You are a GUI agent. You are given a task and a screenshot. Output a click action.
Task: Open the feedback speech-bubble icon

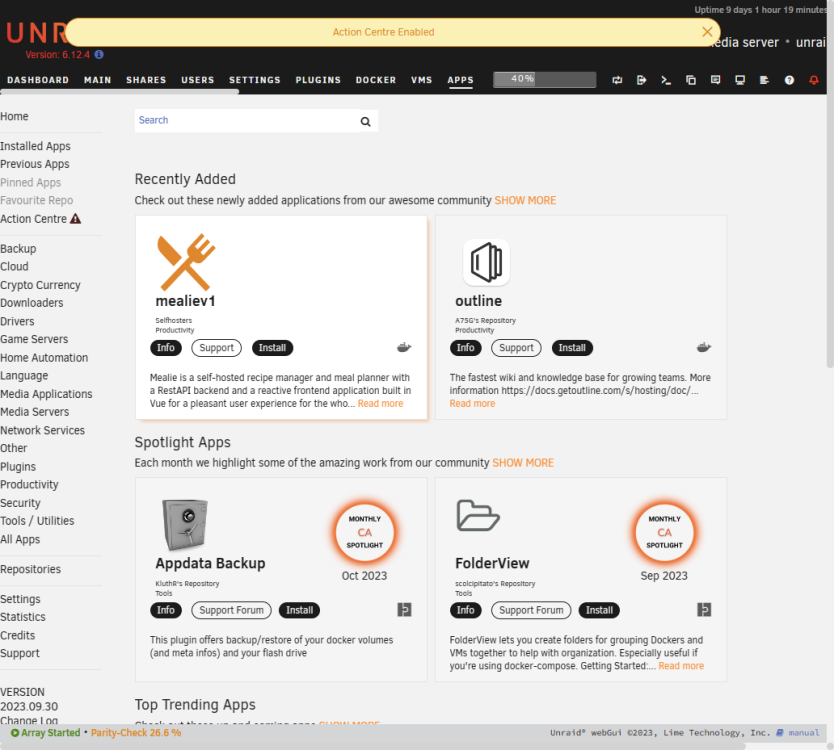coord(715,80)
